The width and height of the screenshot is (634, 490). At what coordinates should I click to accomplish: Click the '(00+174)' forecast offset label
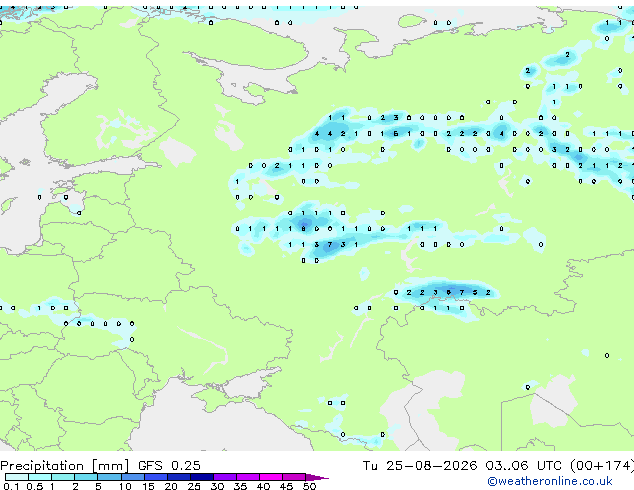point(602,466)
